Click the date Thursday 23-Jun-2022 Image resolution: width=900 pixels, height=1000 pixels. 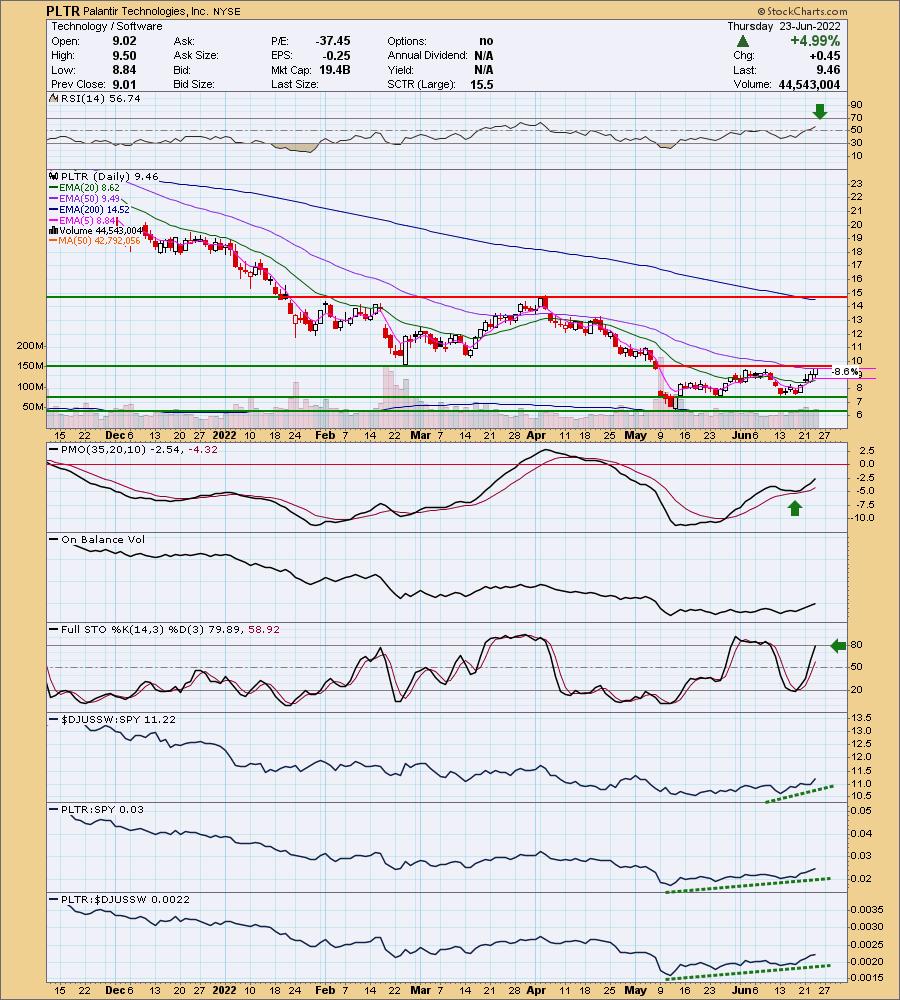pyautogui.click(x=784, y=26)
